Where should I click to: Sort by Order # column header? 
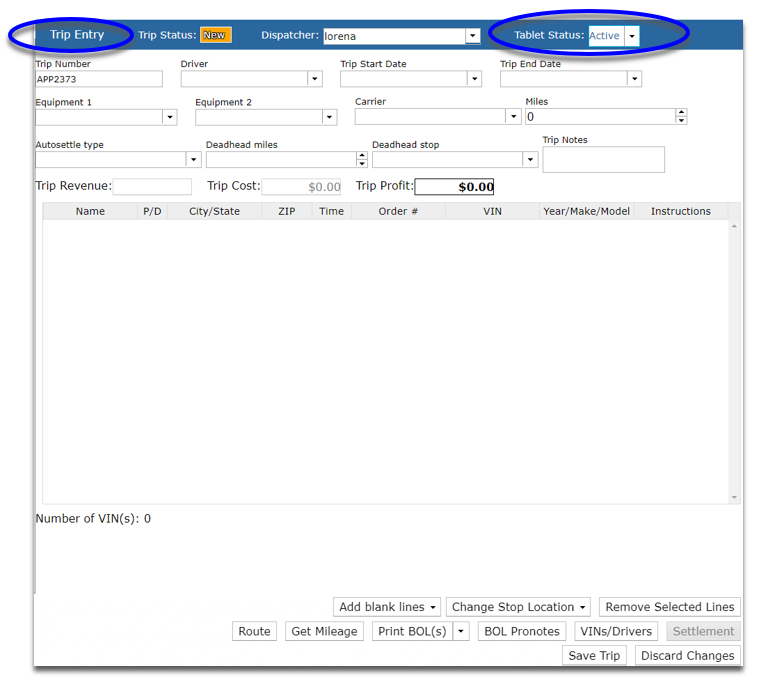pyautogui.click(x=398, y=211)
